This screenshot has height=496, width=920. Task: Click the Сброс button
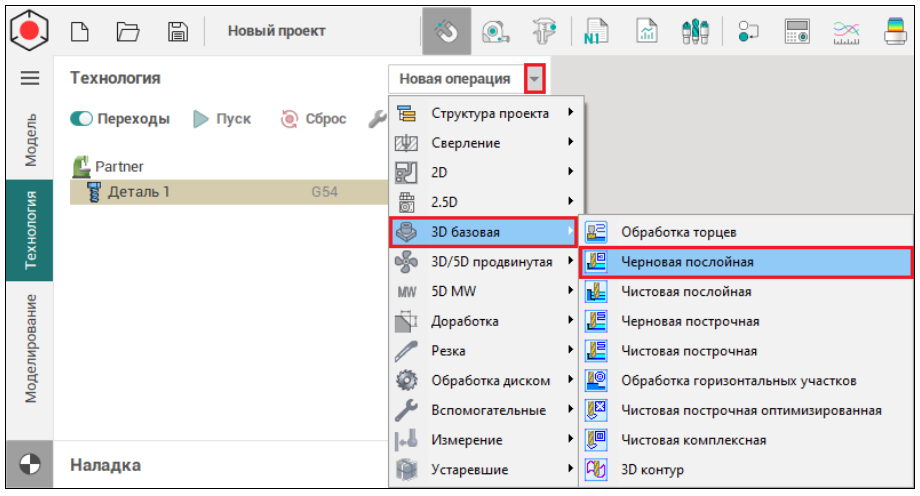click(x=313, y=119)
